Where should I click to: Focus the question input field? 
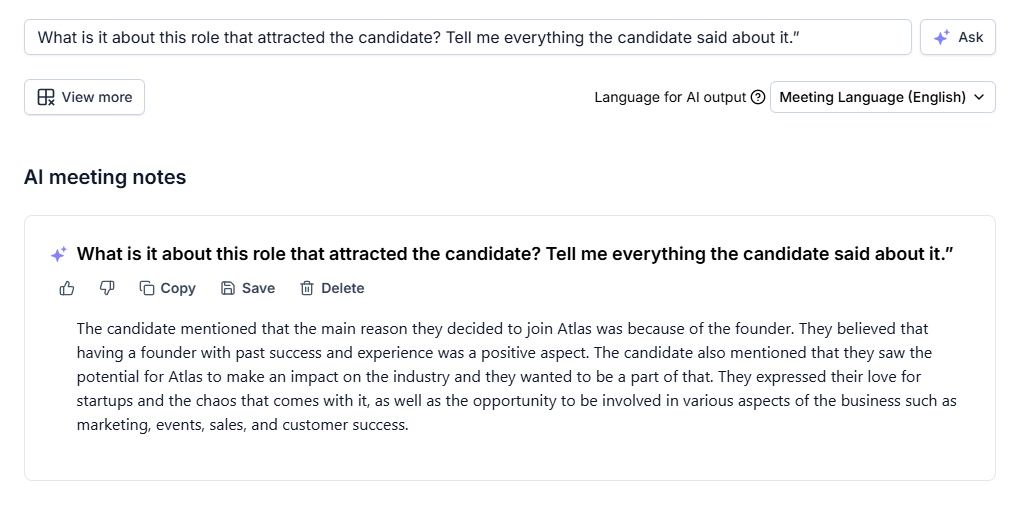click(467, 37)
